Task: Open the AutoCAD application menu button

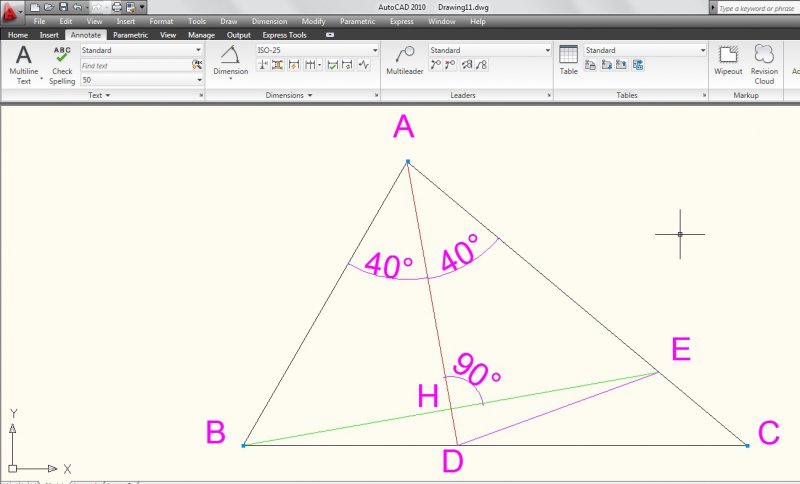Action: [x=10, y=12]
